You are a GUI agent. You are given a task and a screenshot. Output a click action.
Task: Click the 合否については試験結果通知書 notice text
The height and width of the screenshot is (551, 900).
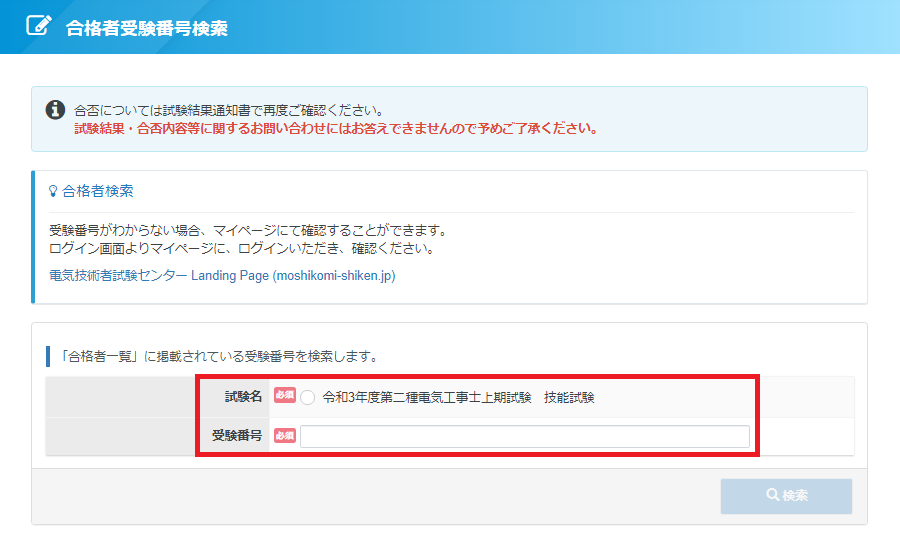coord(228,110)
